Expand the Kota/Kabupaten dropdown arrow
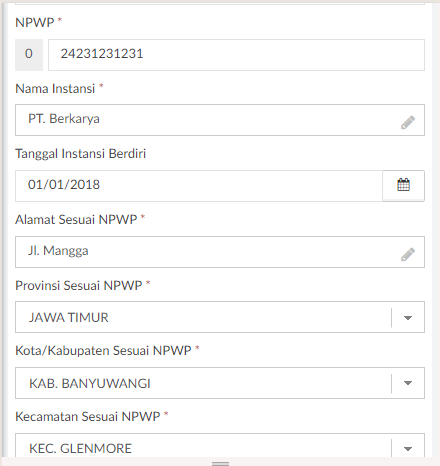This screenshot has width=440, height=466. click(408, 383)
